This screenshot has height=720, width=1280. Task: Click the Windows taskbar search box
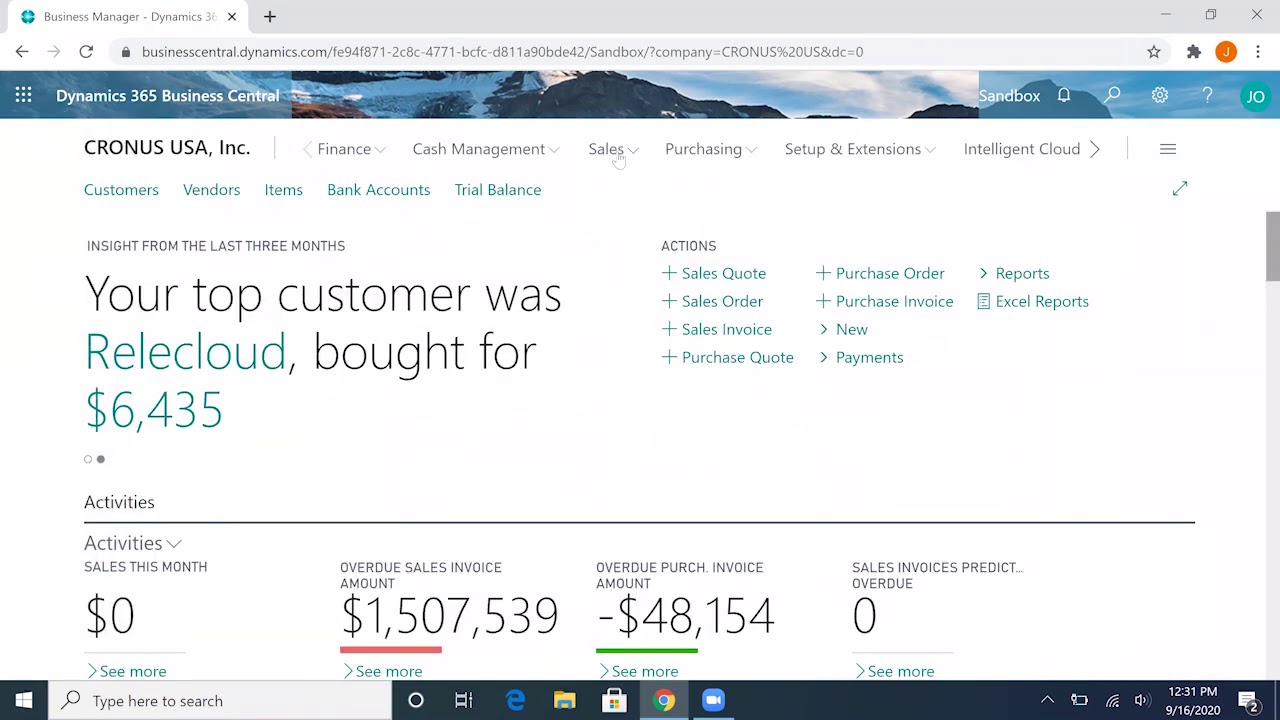[x=220, y=701]
